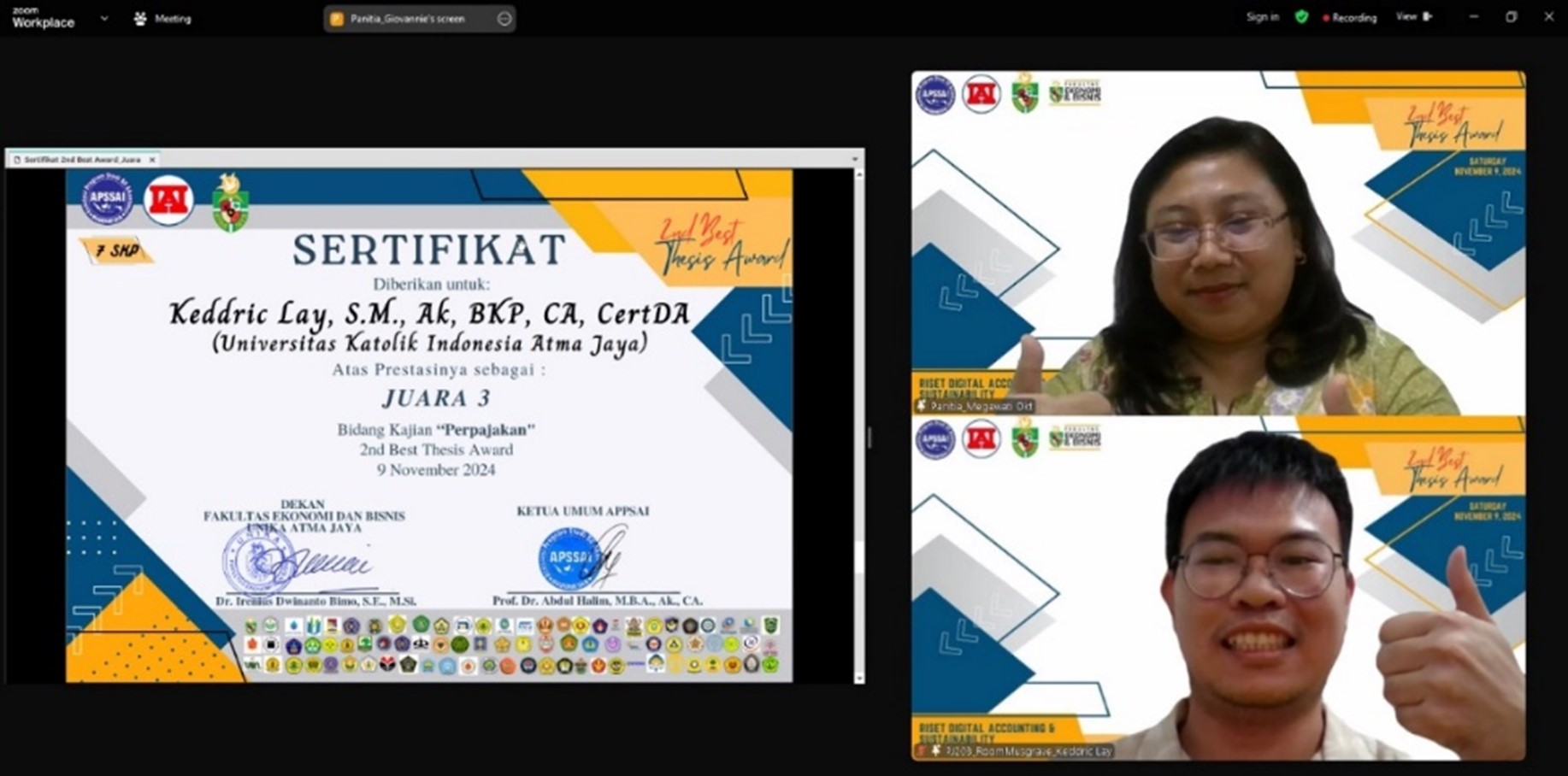The image size is (1568, 776).
Task: Open tab list dropdown arrow in shared window
Action: point(854,159)
